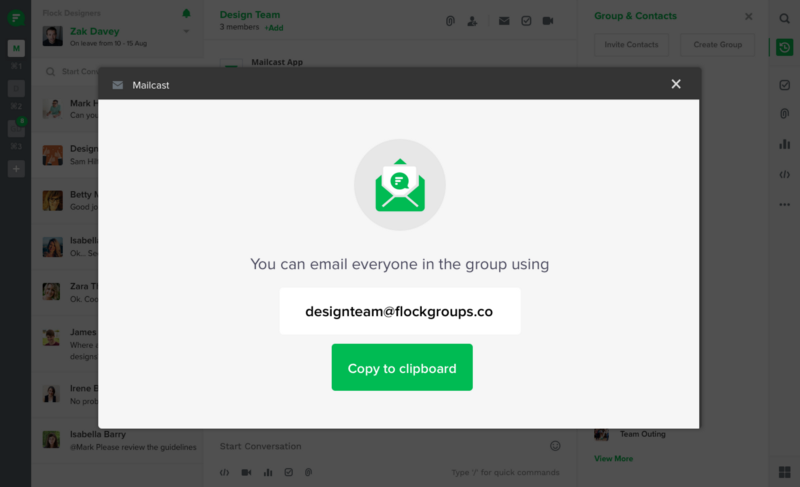This screenshot has width=800, height=487.
Task: Open the apps grid icon at bottom right
Action: pos(785,472)
